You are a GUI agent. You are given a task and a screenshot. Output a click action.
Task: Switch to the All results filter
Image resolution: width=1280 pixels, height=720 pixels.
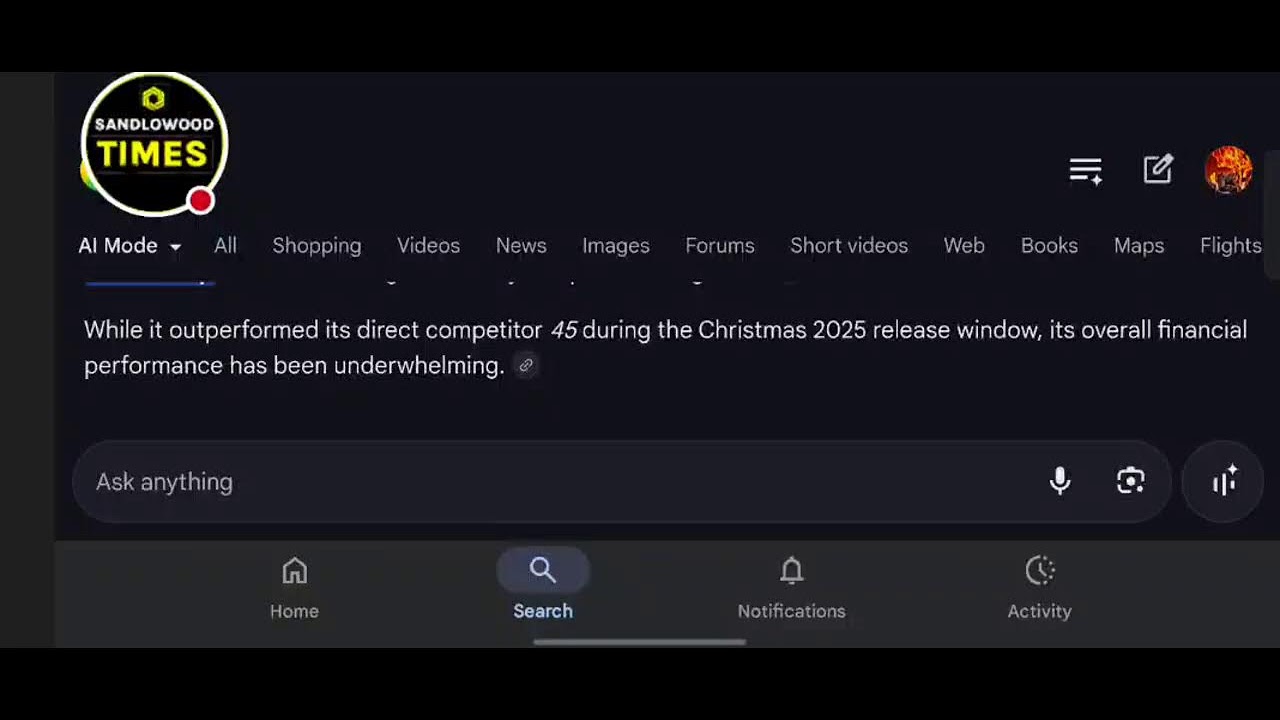225,246
